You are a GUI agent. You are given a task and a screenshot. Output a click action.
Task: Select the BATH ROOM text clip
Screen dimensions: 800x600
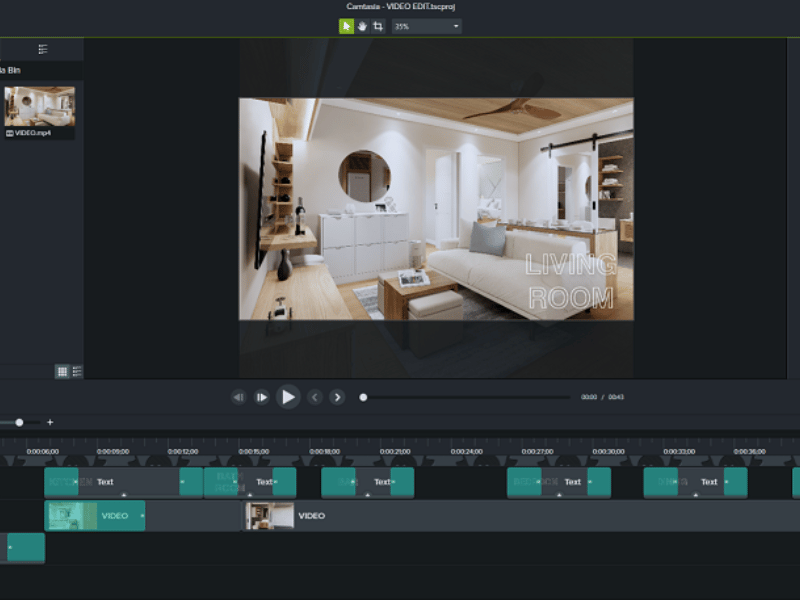[x=250, y=482]
